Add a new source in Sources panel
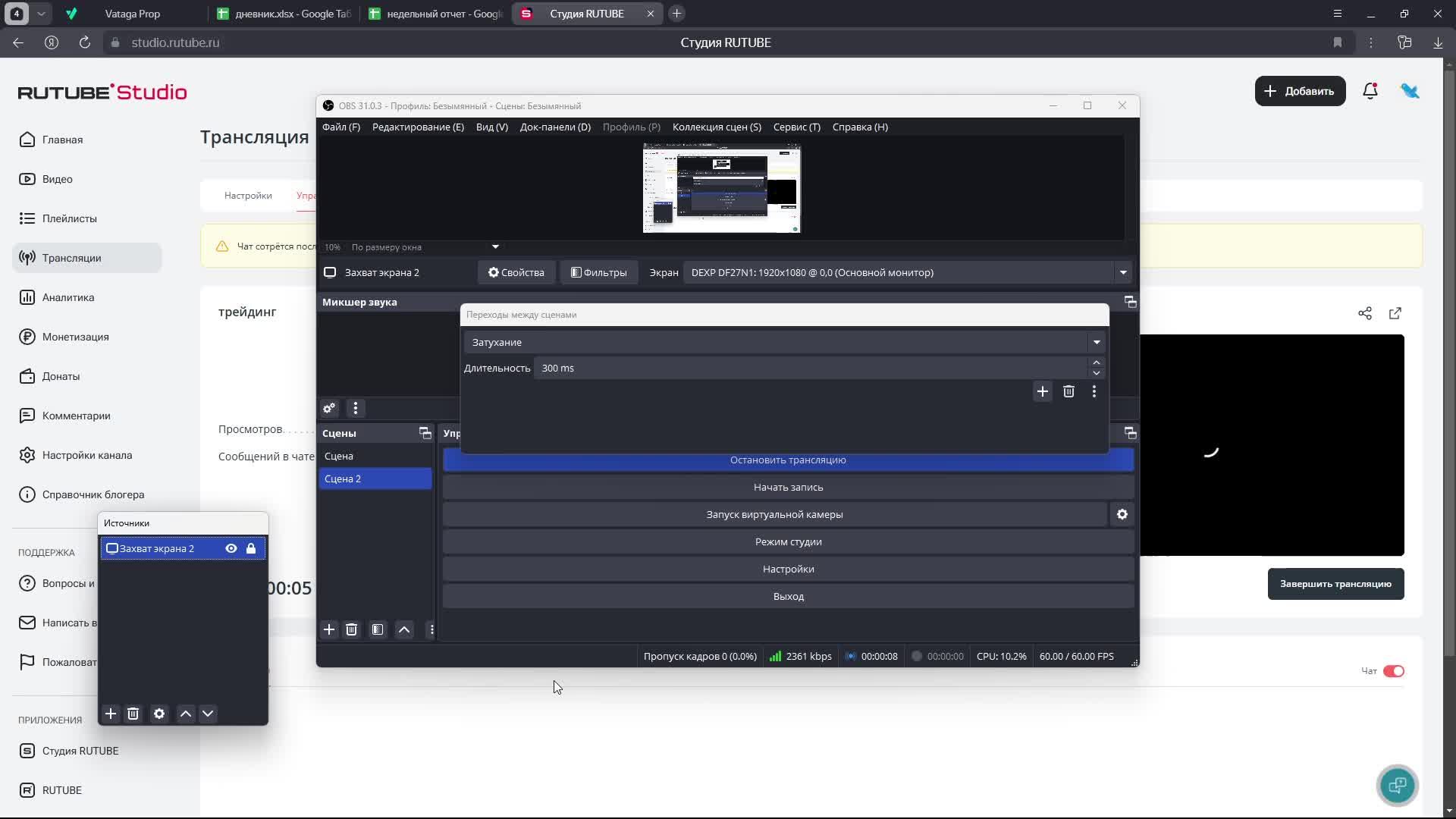 coord(111,714)
